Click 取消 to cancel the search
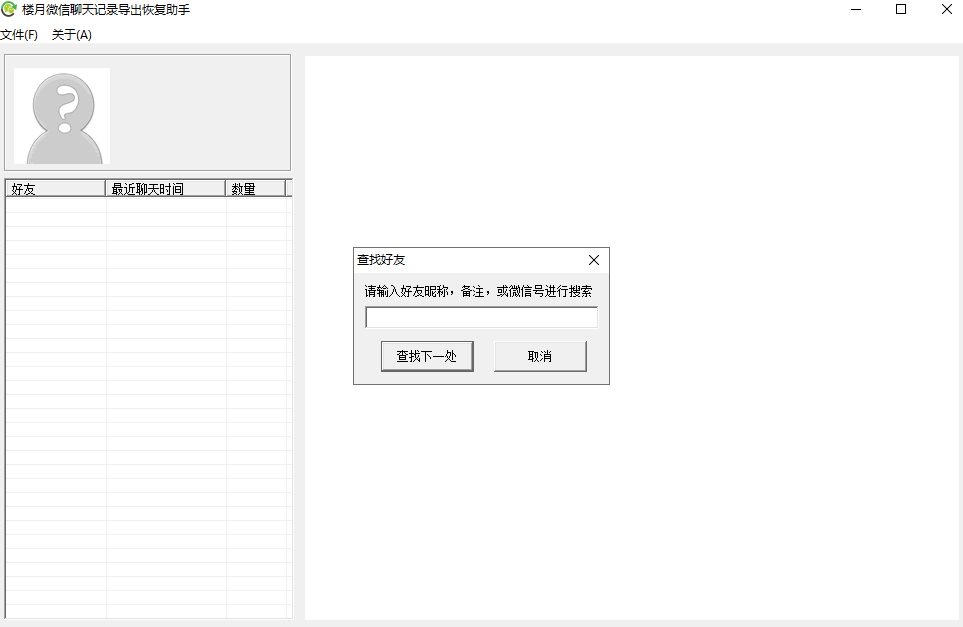 coord(540,356)
